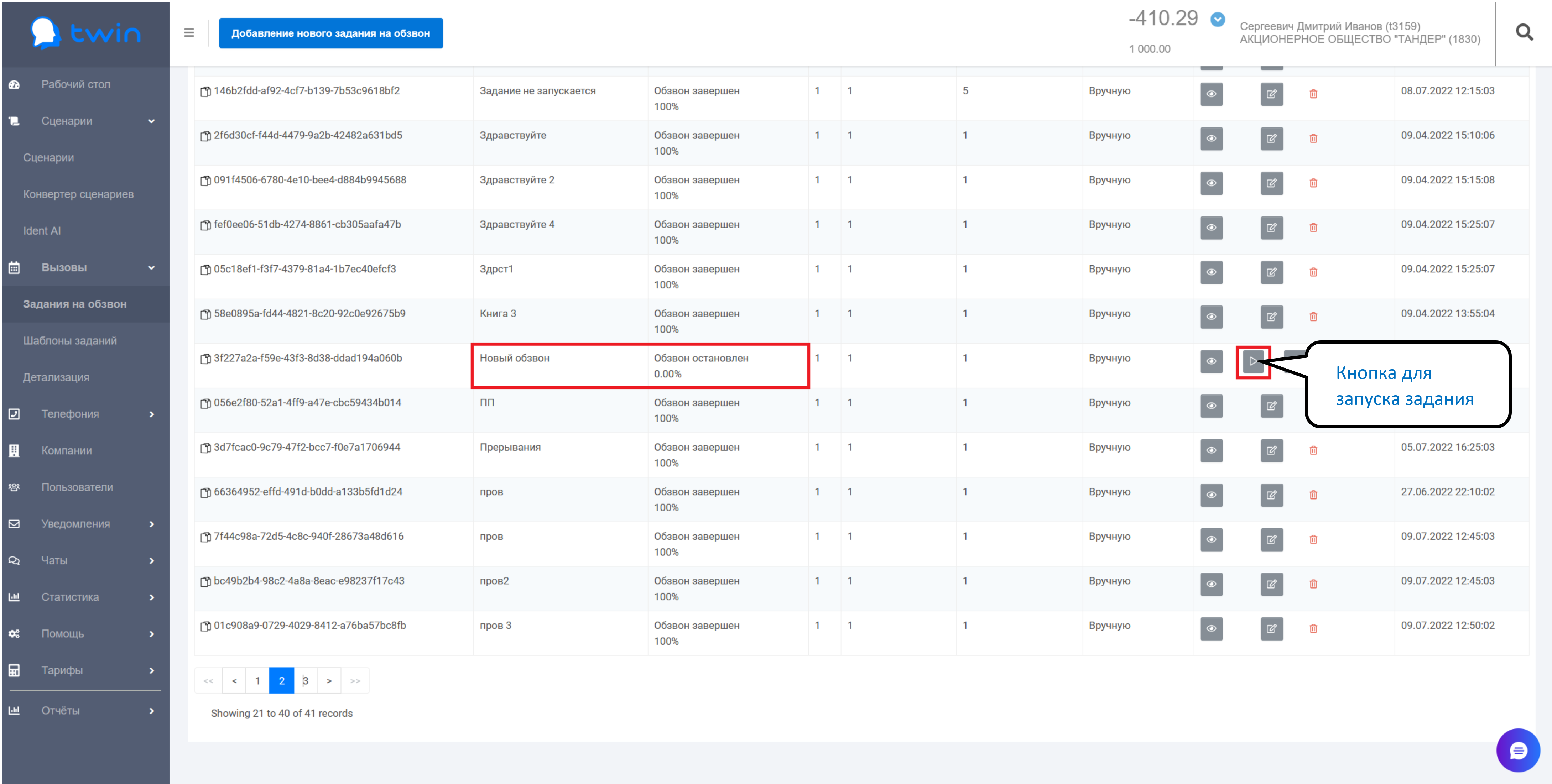Click the hamburger menu toggle icon
Image resolution: width=1552 pixels, height=784 pixels.
point(189,32)
